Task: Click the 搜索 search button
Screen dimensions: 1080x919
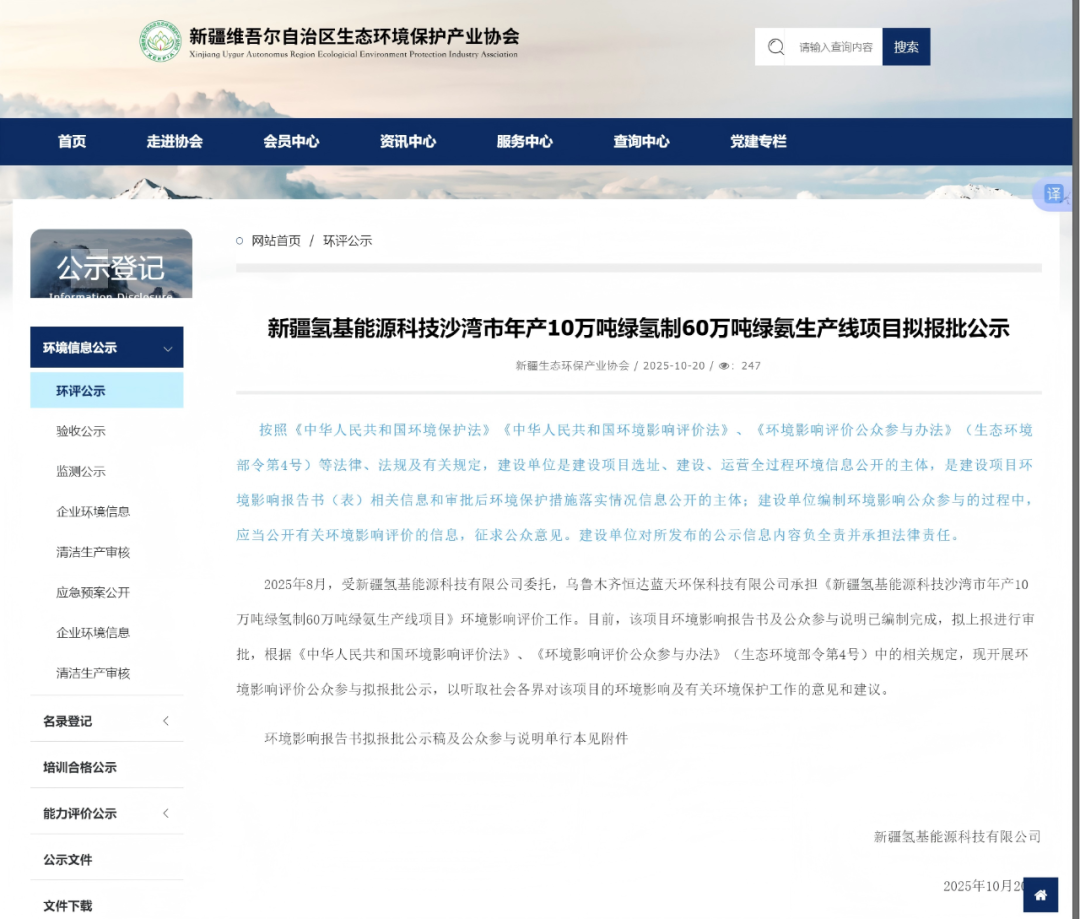Action: (x=905, y=46)
